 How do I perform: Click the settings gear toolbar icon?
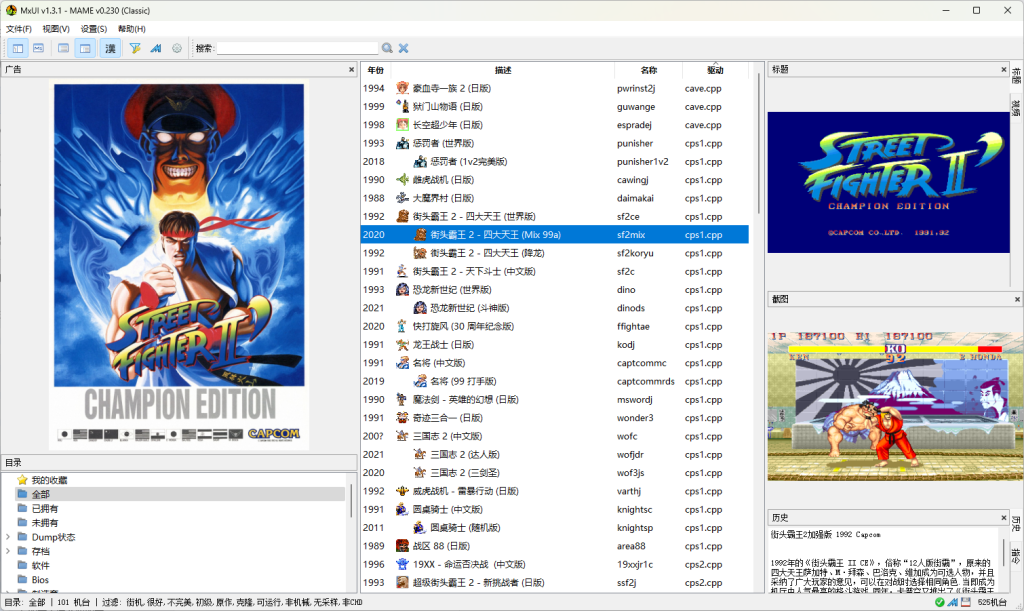tap(177, 48)
